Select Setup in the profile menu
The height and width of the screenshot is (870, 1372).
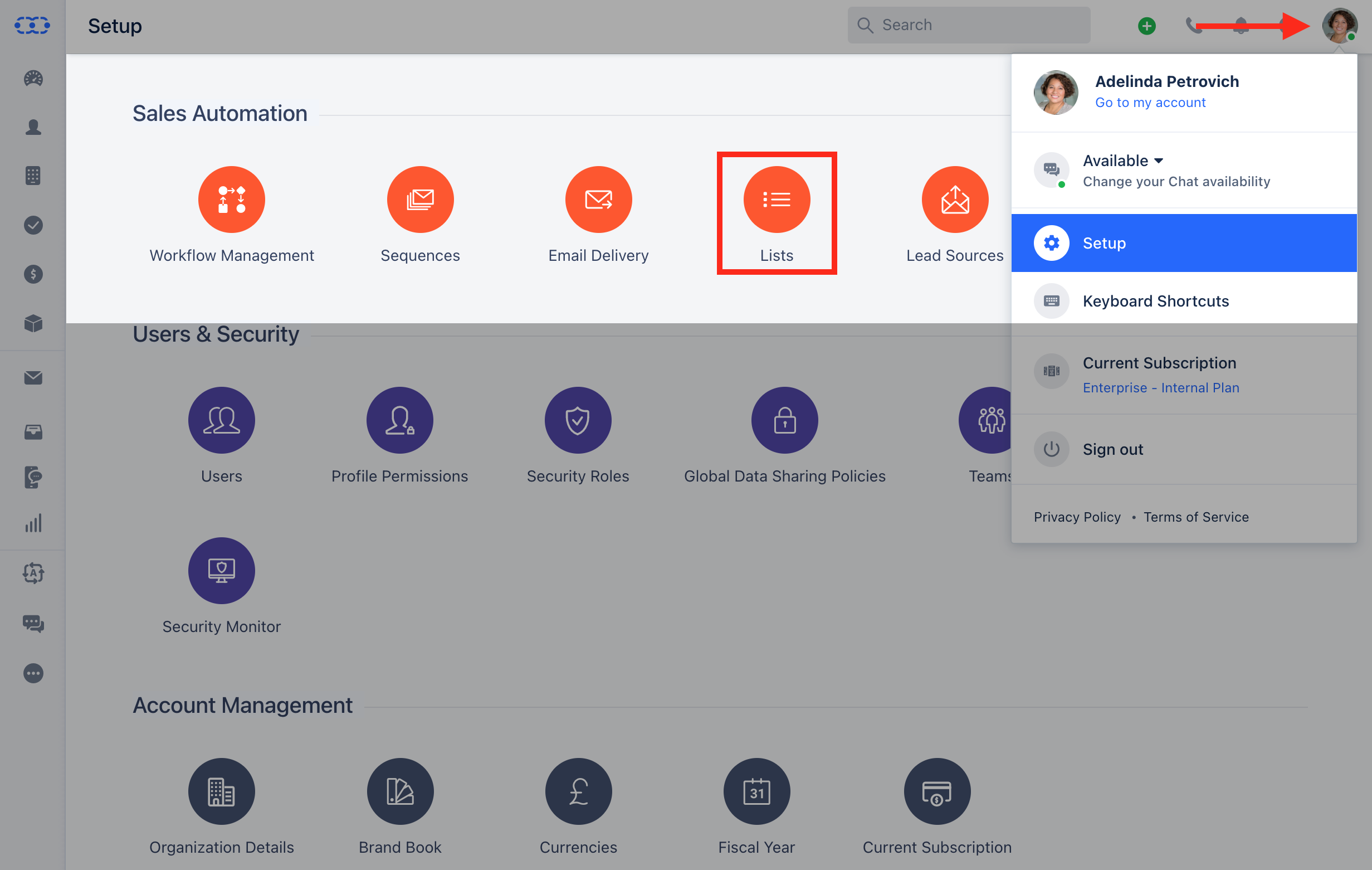1184,243
